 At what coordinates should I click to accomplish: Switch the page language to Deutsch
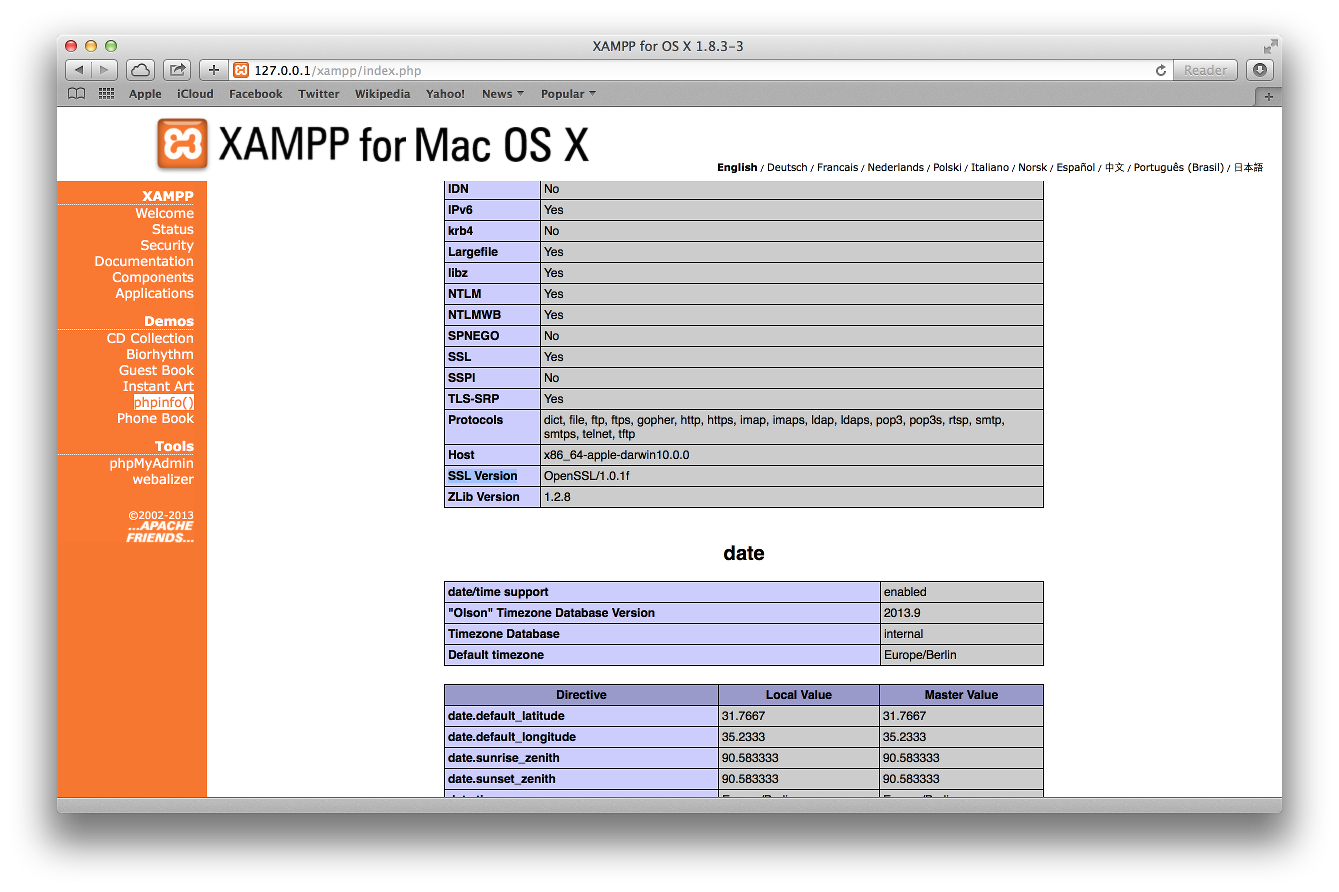point(787,167)
